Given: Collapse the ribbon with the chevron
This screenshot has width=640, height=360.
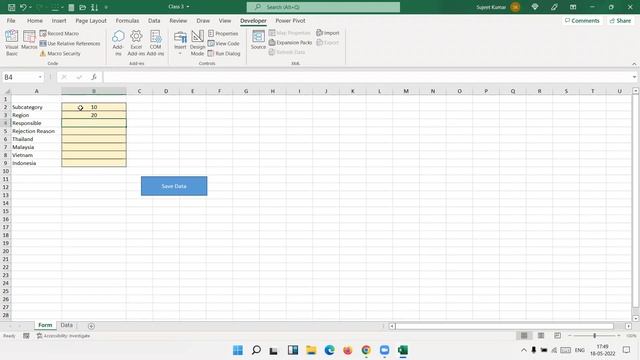Looking at the screenshot, I should 634,64.
